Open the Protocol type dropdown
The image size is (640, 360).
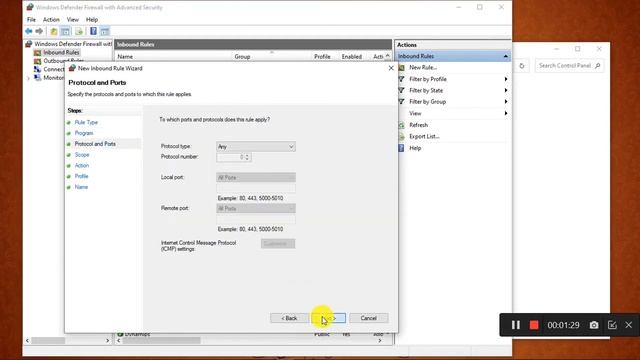(256, 147)
